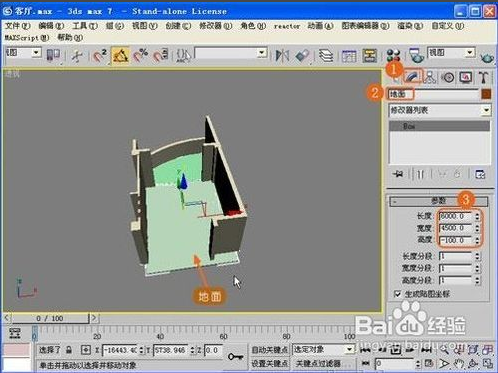Toggle the selection lock icon
Screen dimensions: 498x373
69,350
